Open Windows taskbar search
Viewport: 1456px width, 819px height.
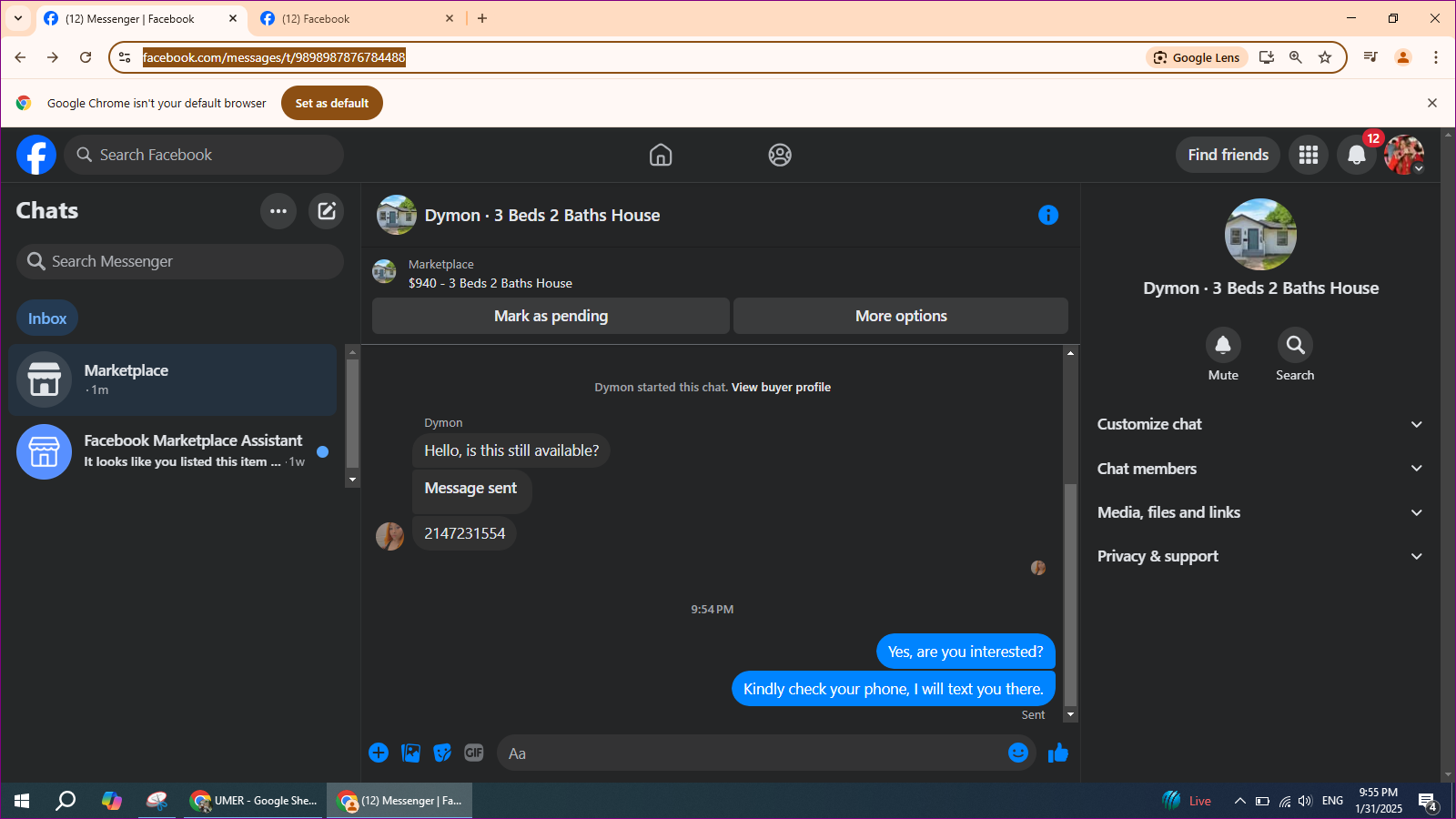[66, 801]
